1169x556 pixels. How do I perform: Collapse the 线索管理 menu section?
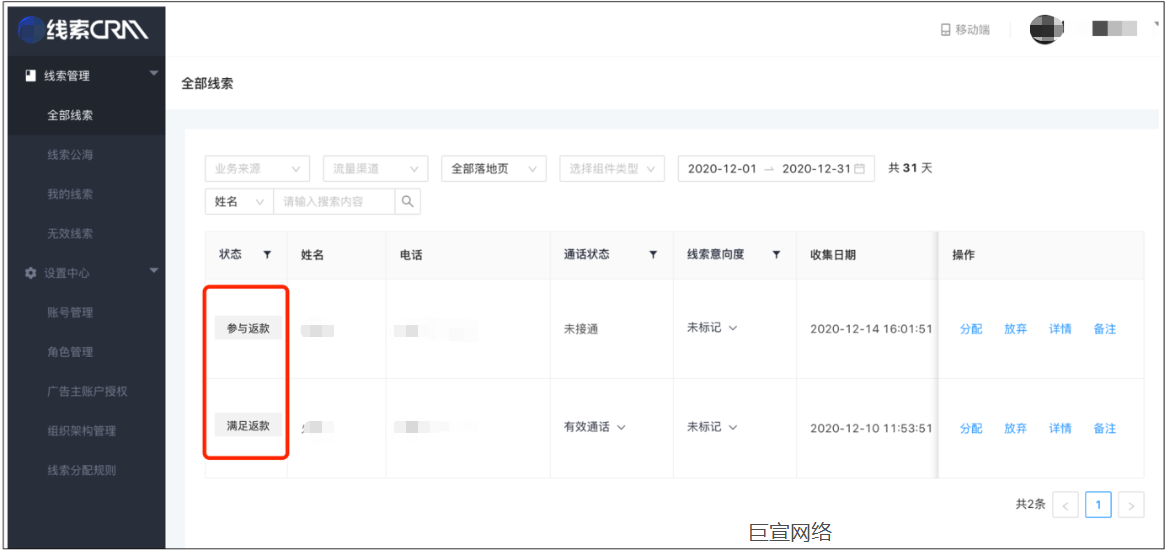tap(154, 73)
